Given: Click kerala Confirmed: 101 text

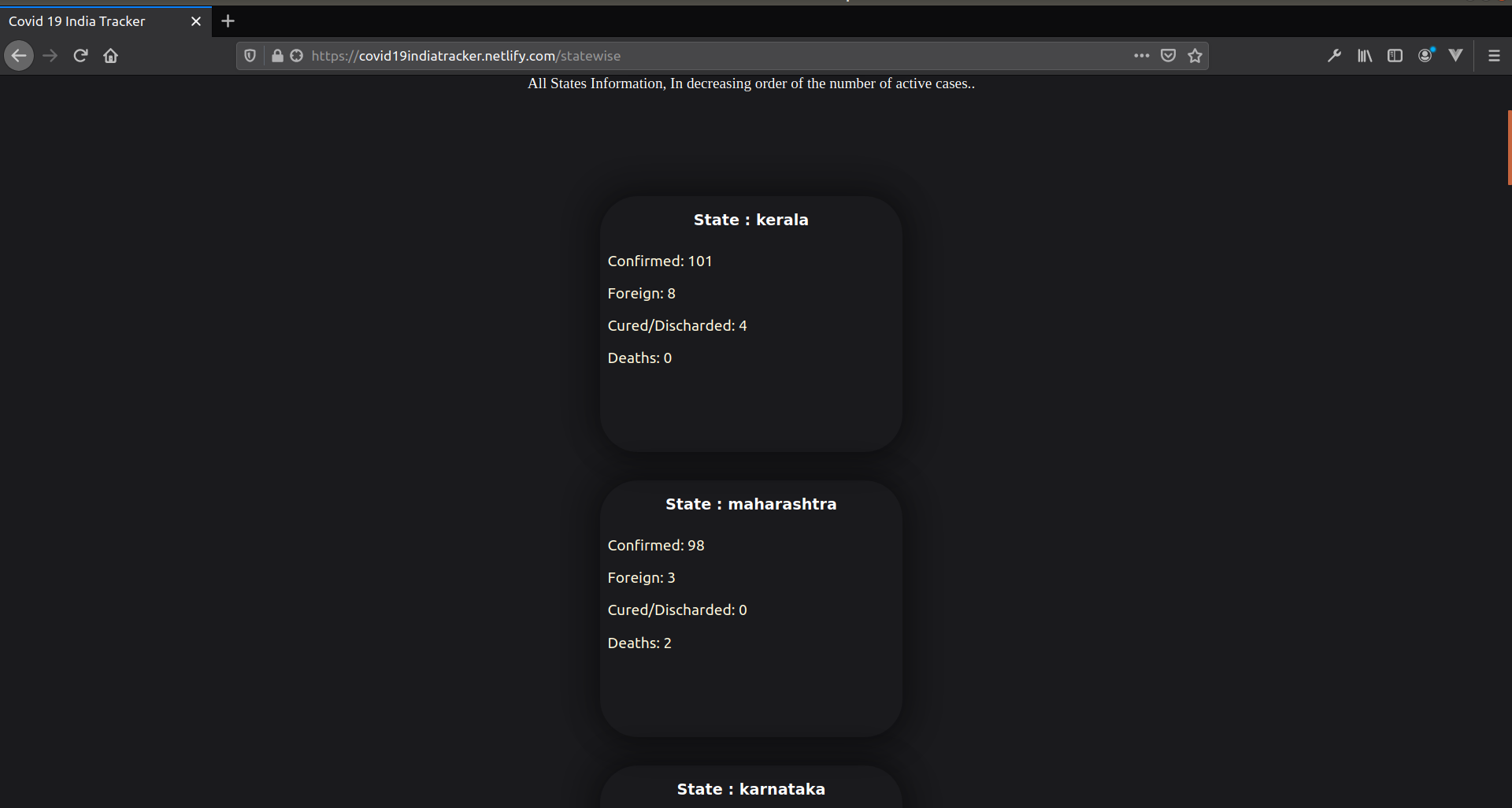Looking at the screenshot, I should [x=660, y=261].
